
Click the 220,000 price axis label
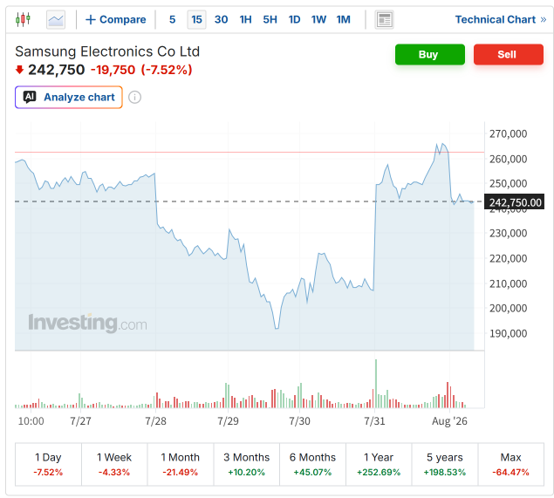pos(508,259)
